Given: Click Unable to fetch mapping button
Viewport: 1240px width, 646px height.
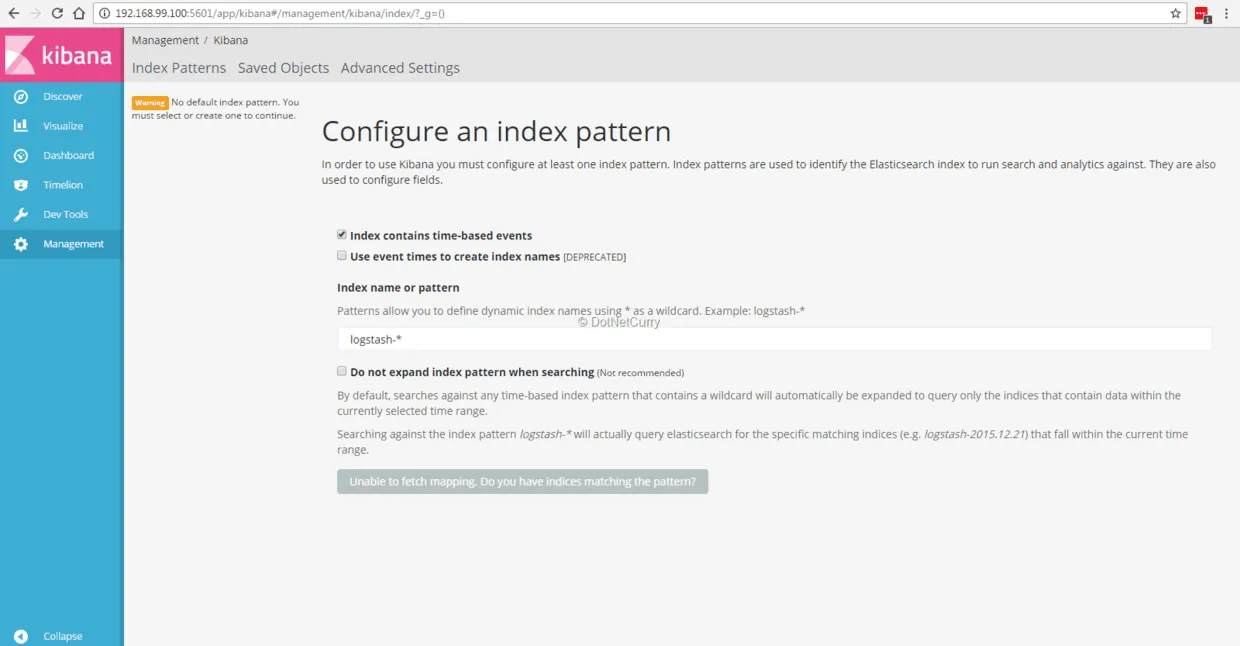Looking at the screenshot, I should pos(522,482).
